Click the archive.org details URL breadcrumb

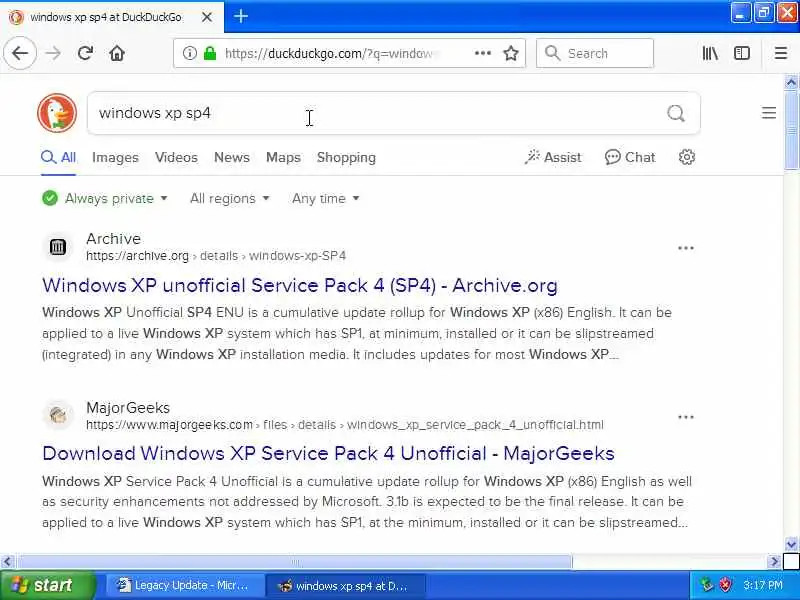pos(216,256)
